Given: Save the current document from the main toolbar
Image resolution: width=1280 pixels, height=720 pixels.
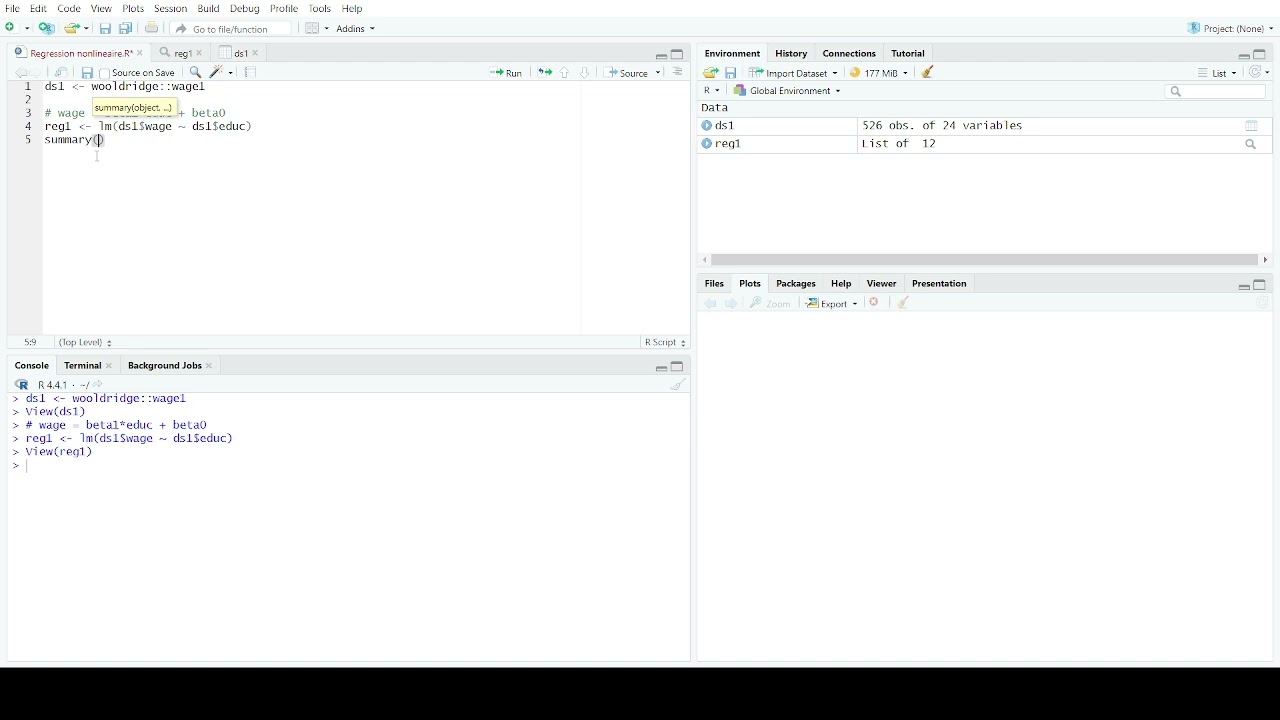Looking at the screenshot, I should [x=105, y=28].
